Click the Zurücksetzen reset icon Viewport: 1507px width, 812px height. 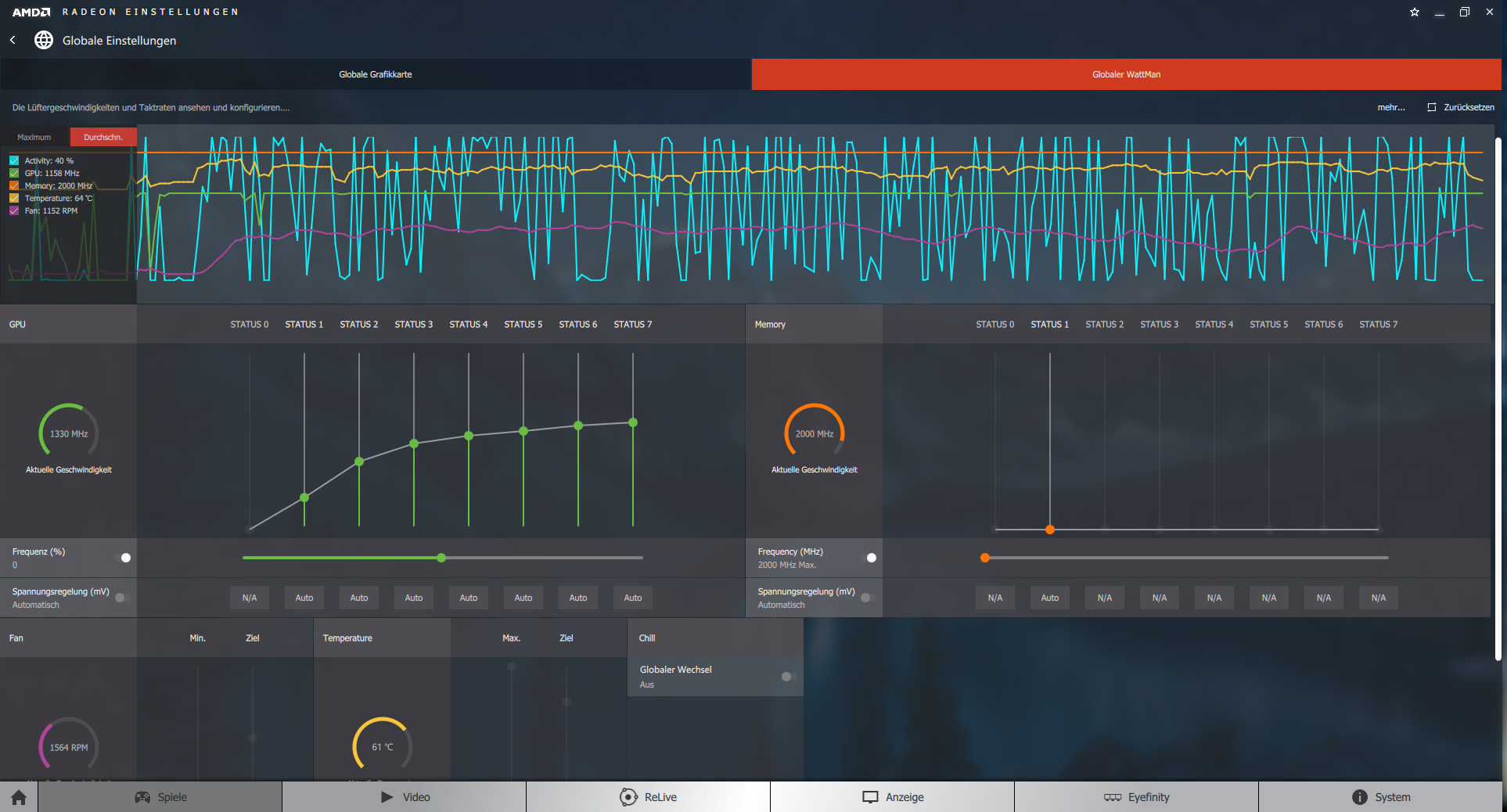(x=1432, y=107)
